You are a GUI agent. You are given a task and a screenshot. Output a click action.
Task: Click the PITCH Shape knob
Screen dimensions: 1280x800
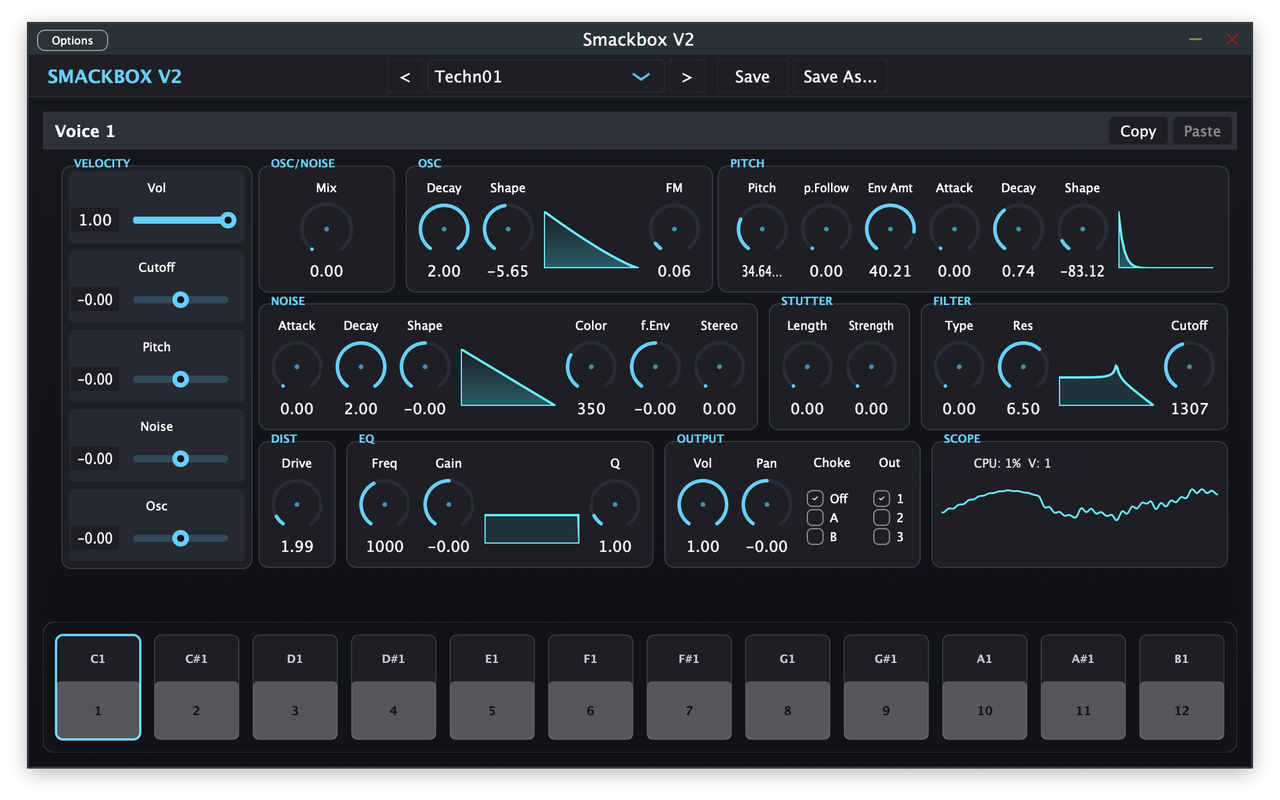click(x=1082, y=229)
